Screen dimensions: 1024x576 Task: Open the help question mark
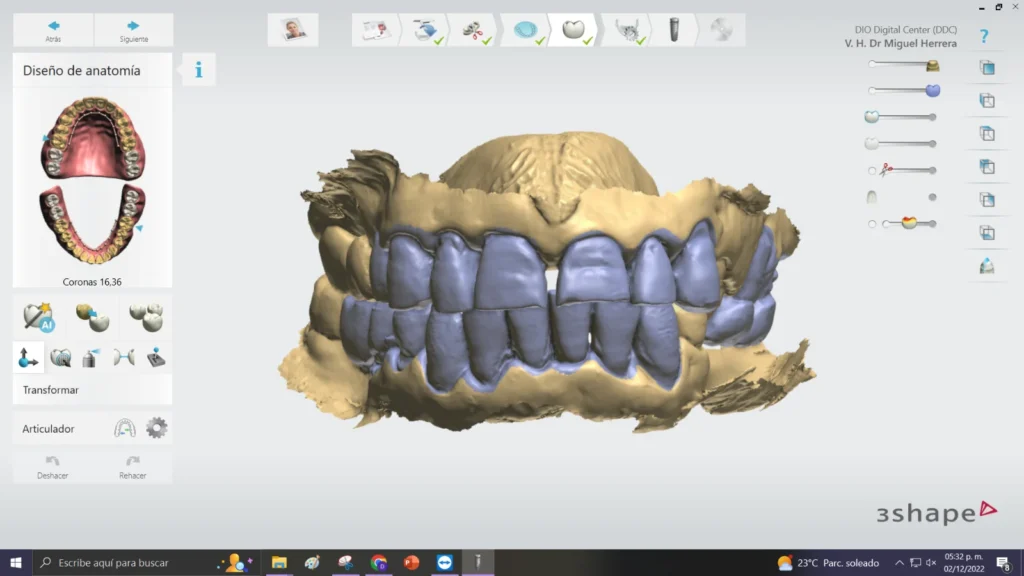984,36
